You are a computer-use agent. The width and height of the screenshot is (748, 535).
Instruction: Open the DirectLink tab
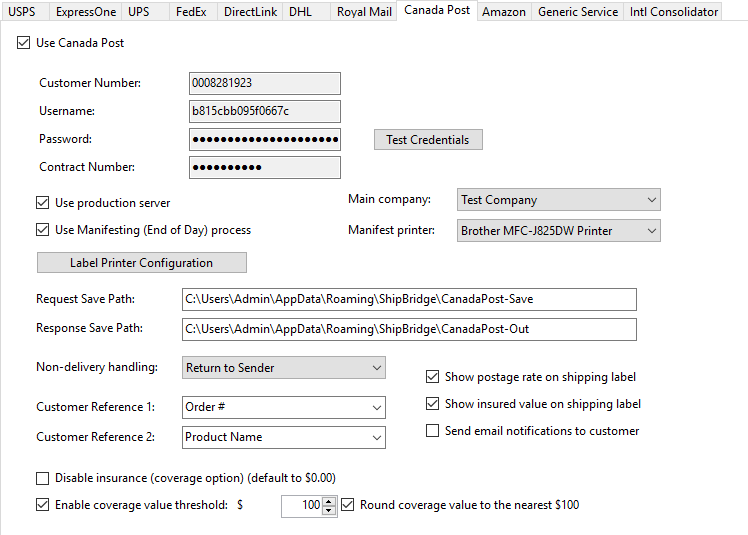(x=250, y=11)
